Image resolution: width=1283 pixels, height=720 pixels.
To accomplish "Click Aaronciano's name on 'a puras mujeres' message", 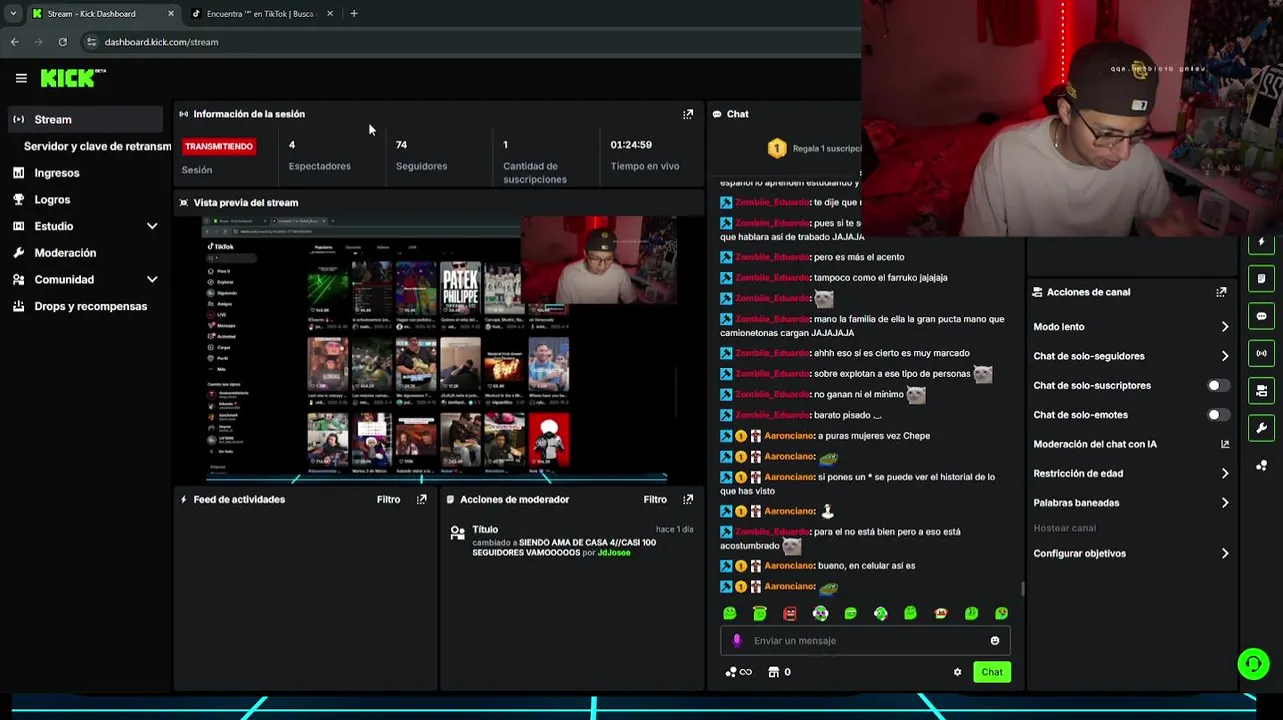I will pos(789,436).
